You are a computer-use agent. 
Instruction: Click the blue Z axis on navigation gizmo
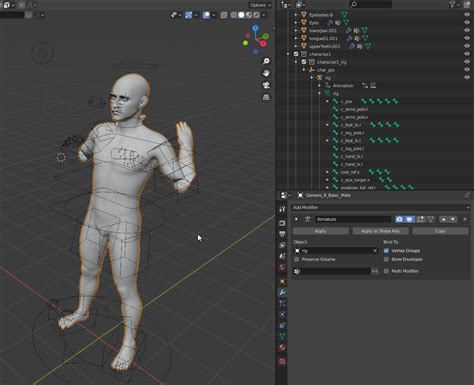tap(255, 28)
